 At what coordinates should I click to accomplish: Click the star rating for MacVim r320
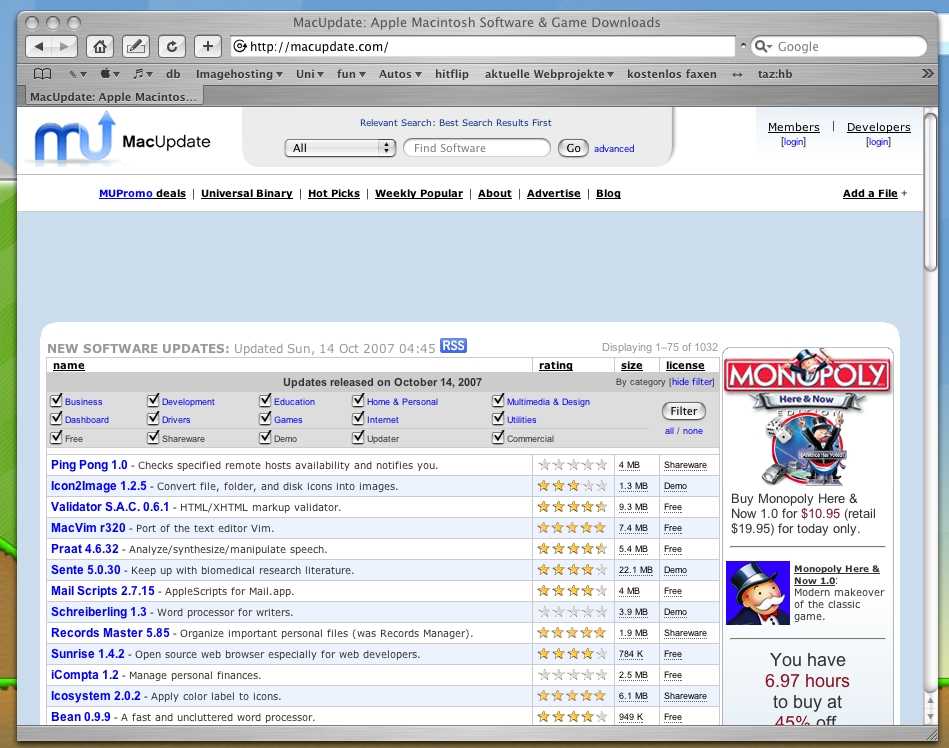point(572,528)
